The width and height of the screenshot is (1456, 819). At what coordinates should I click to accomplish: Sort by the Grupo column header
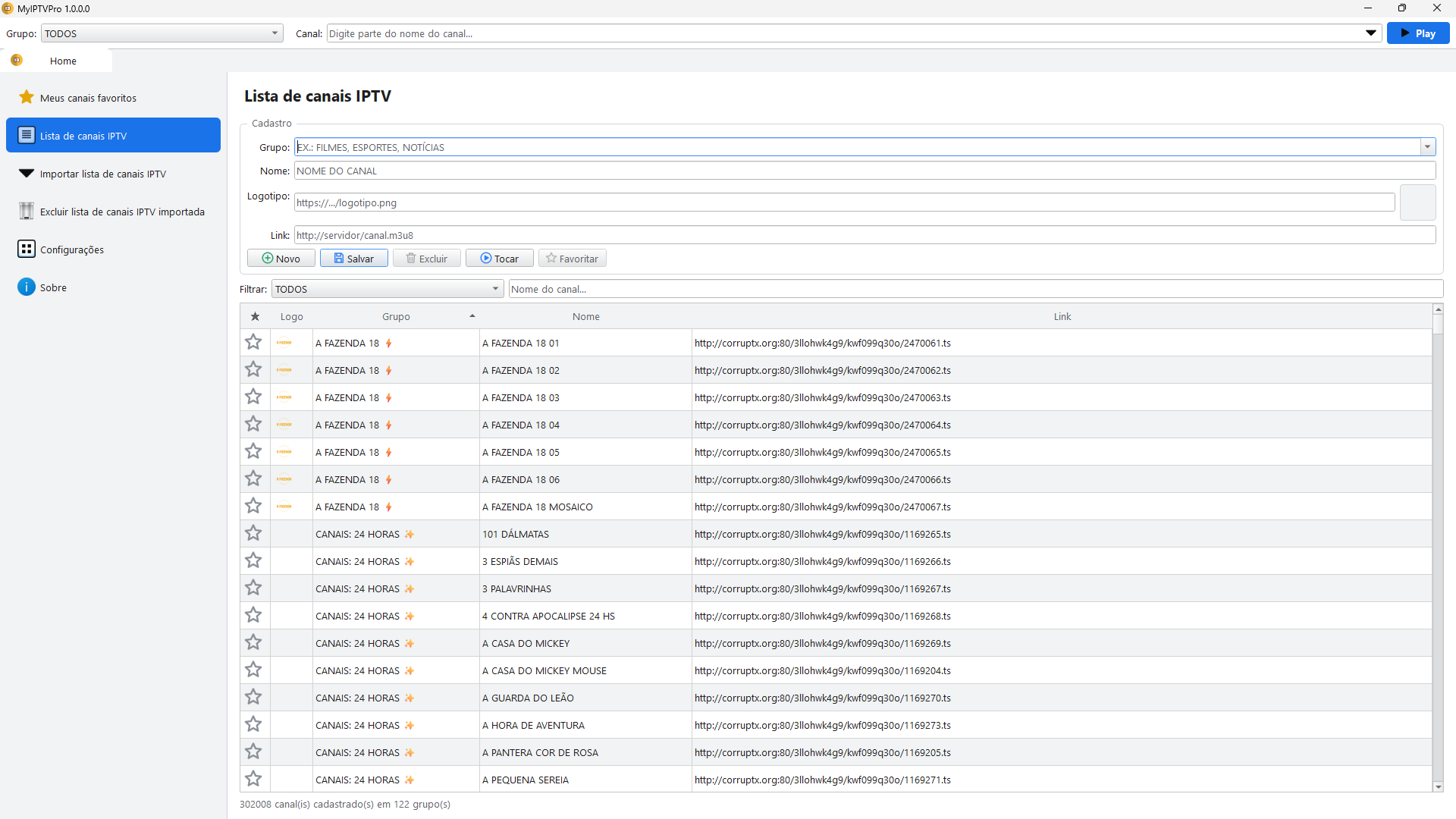click(x=396, y=316)
